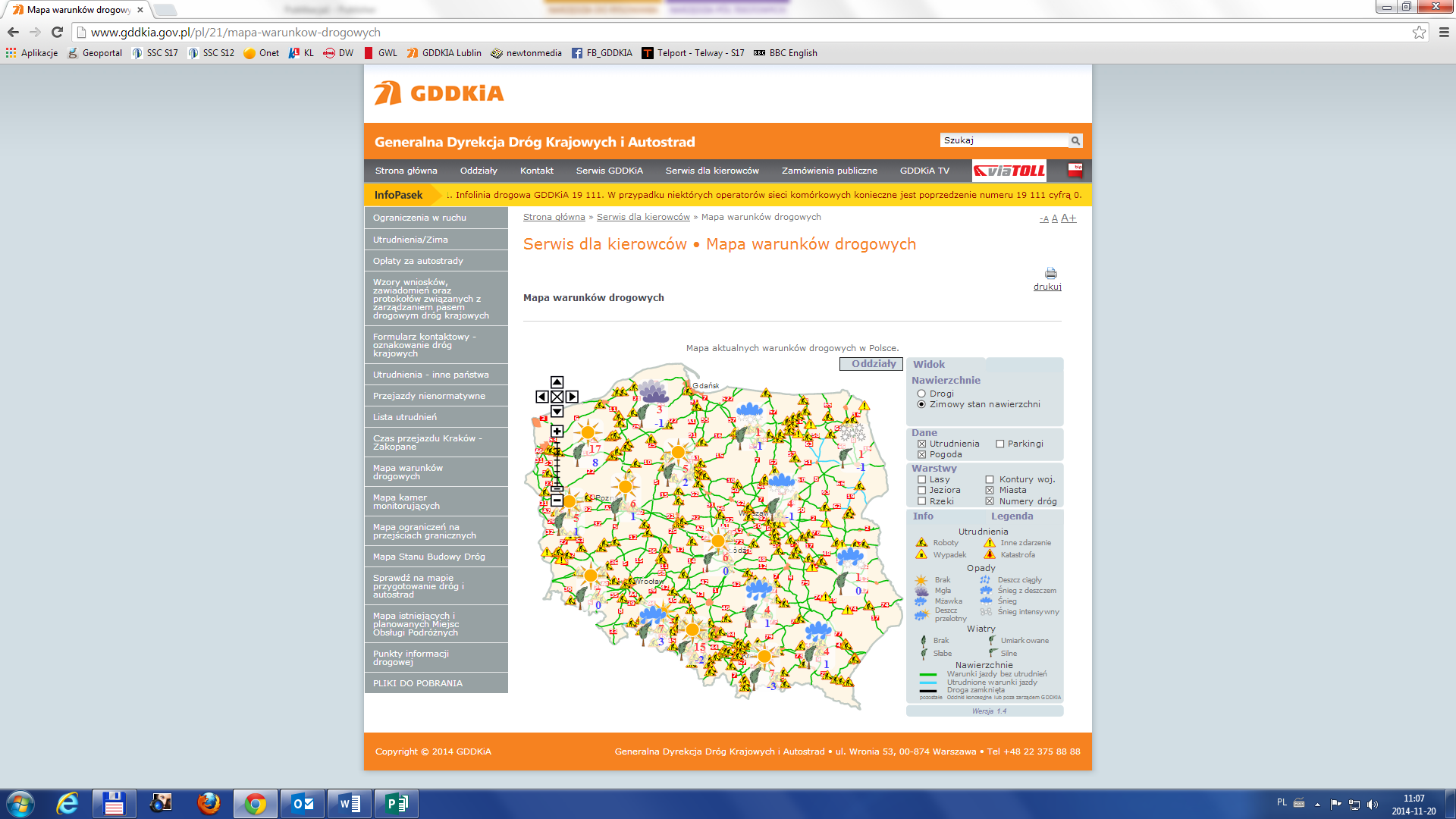This screenshot has height=819, width=1456.
Task: Click the search magnifier icon
Action: (1075, 140)
